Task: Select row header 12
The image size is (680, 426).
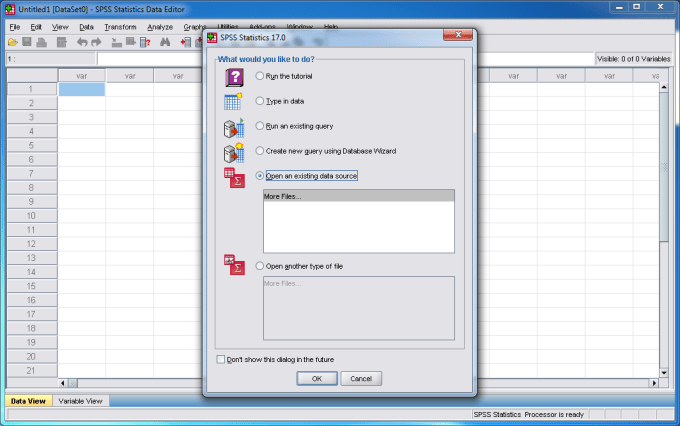Action: click(x=32, y=244)
